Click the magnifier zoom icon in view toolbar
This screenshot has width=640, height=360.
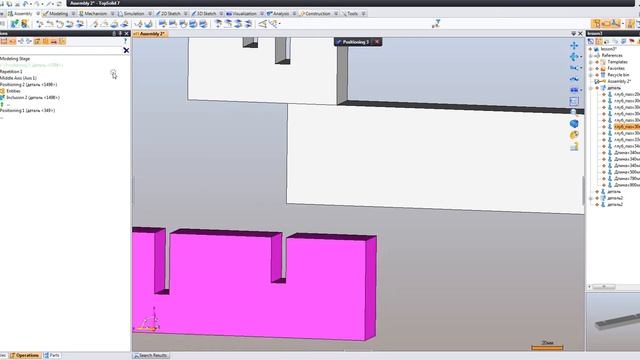click(x=574, y=112)
